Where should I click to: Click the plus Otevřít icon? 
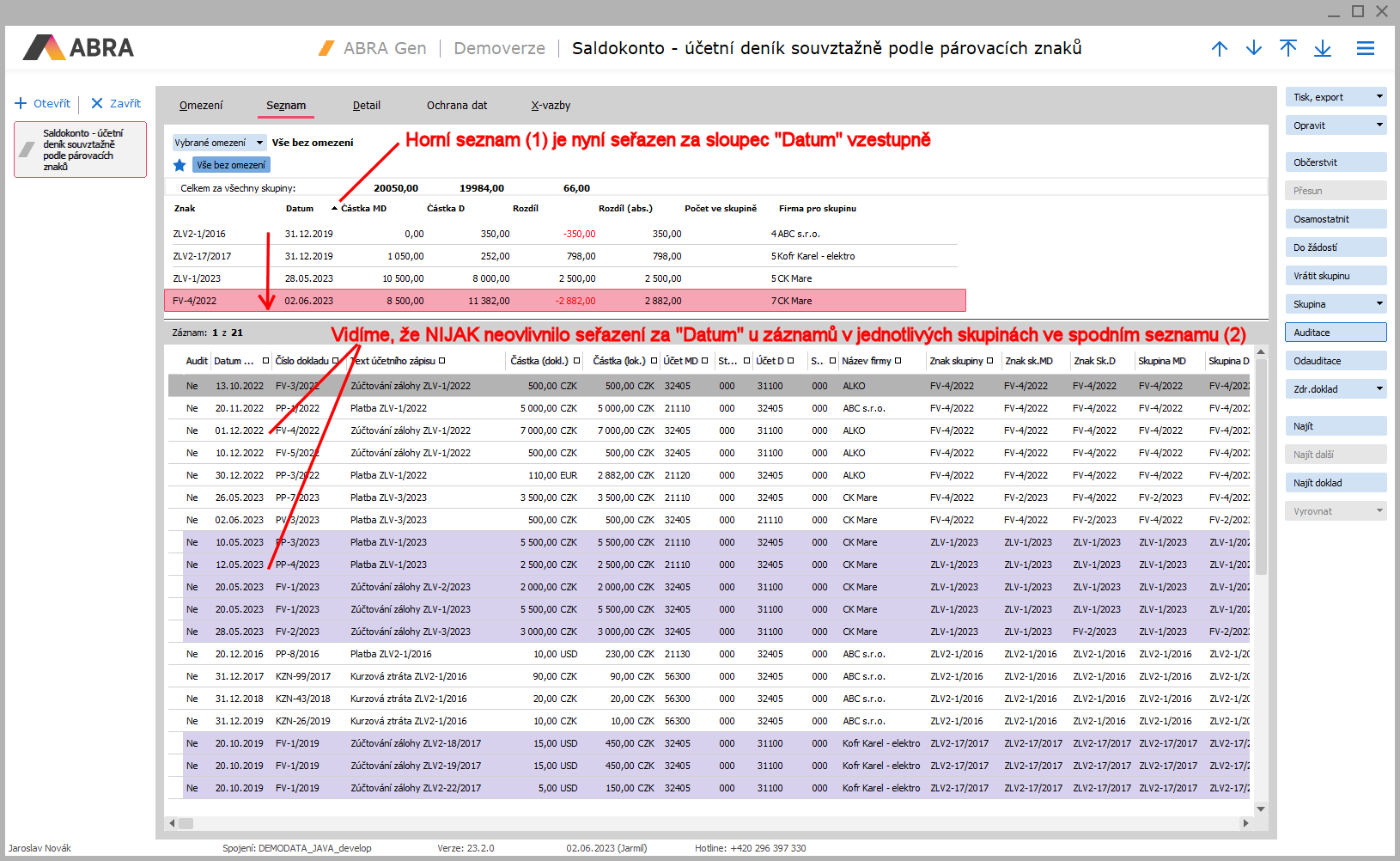point(21,104)
